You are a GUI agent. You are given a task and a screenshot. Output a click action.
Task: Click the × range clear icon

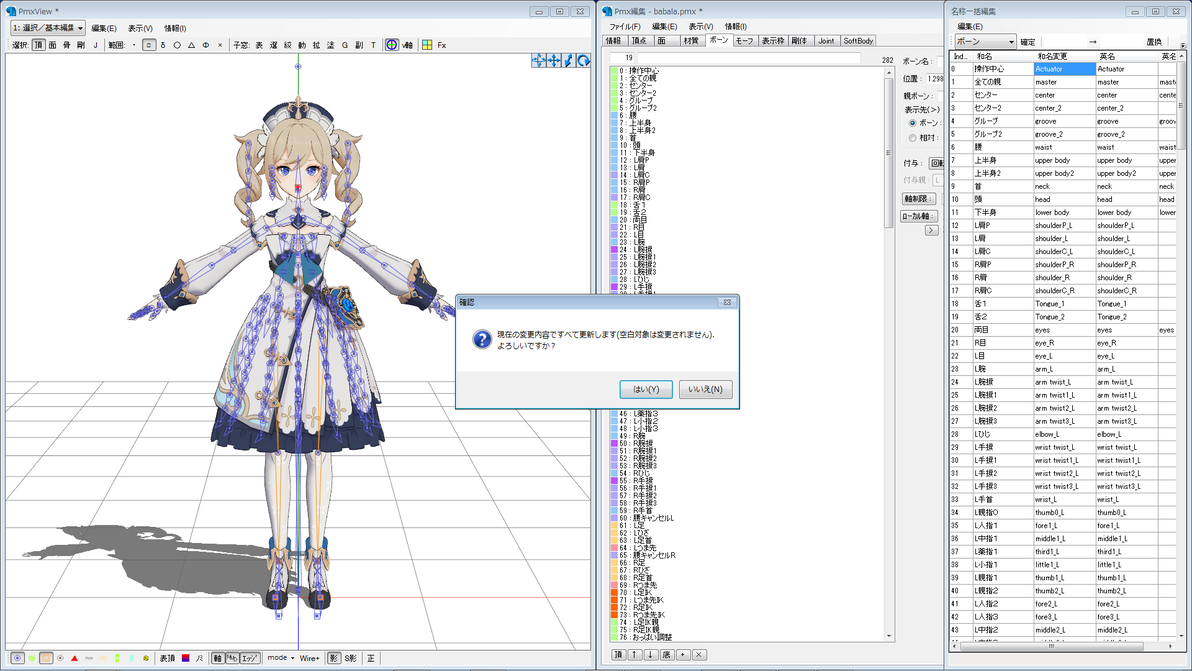click(x=220, y=45)
